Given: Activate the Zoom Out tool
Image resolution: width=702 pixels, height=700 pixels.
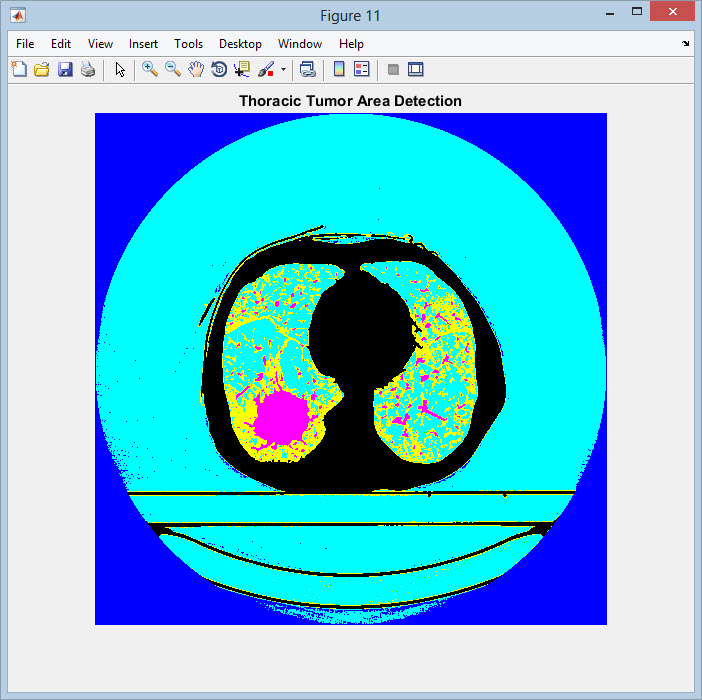Looking at the screenshot, I should tap(173, 69).
